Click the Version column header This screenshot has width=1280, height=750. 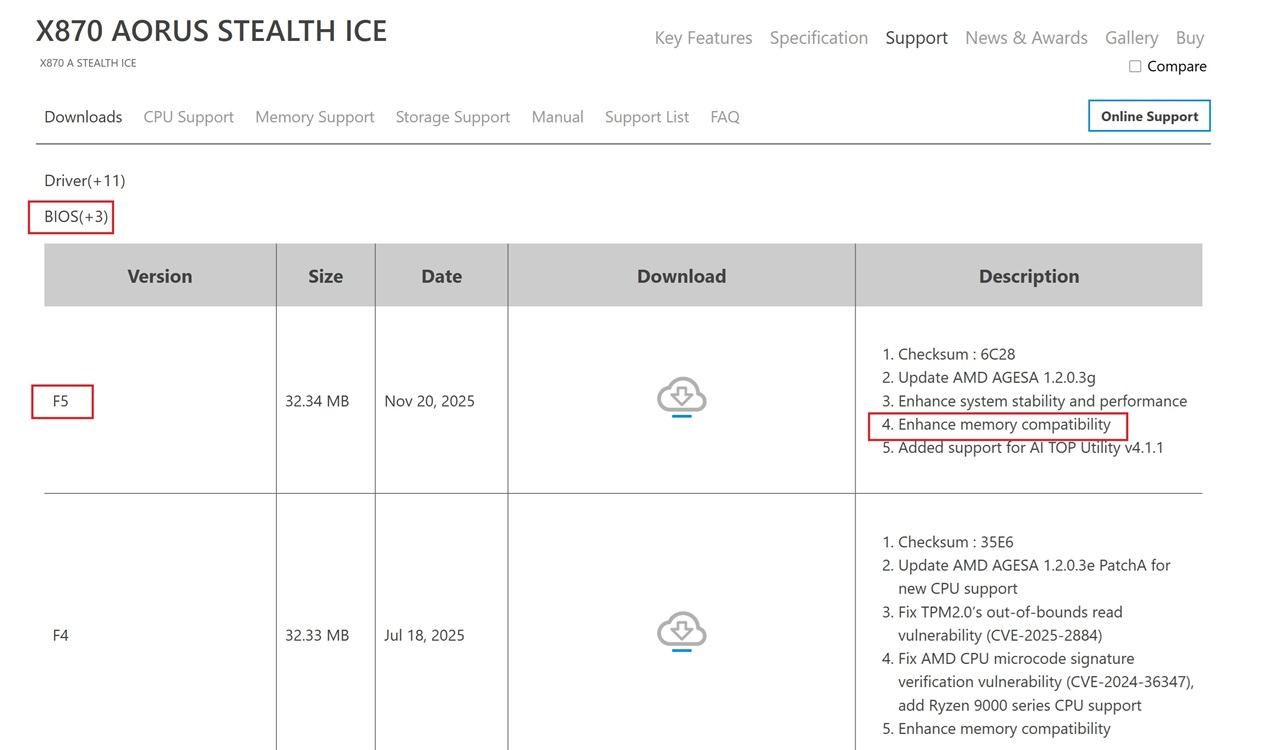coord(160,276)
